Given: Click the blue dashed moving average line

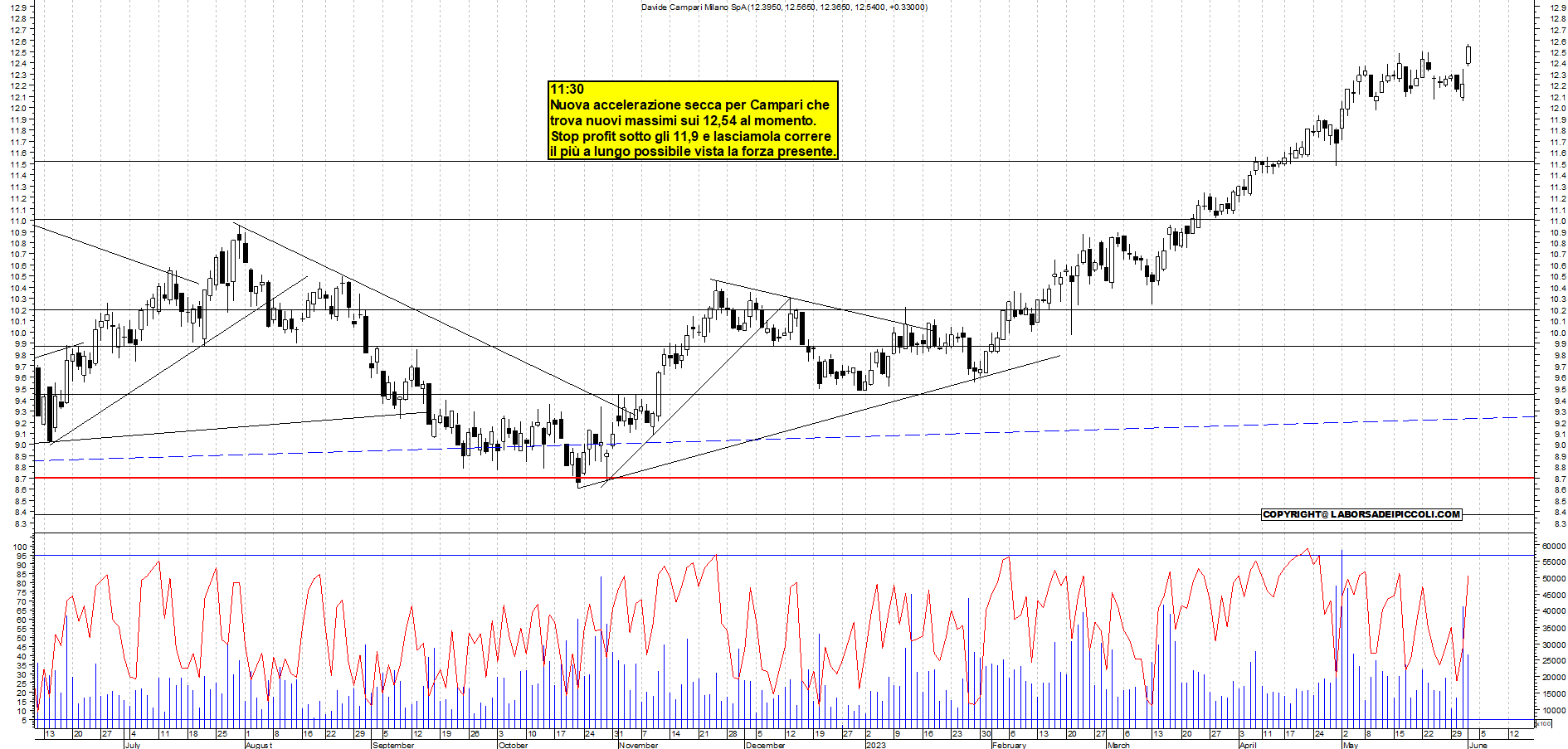Looking at the screenshot, I should click(783, 438).
